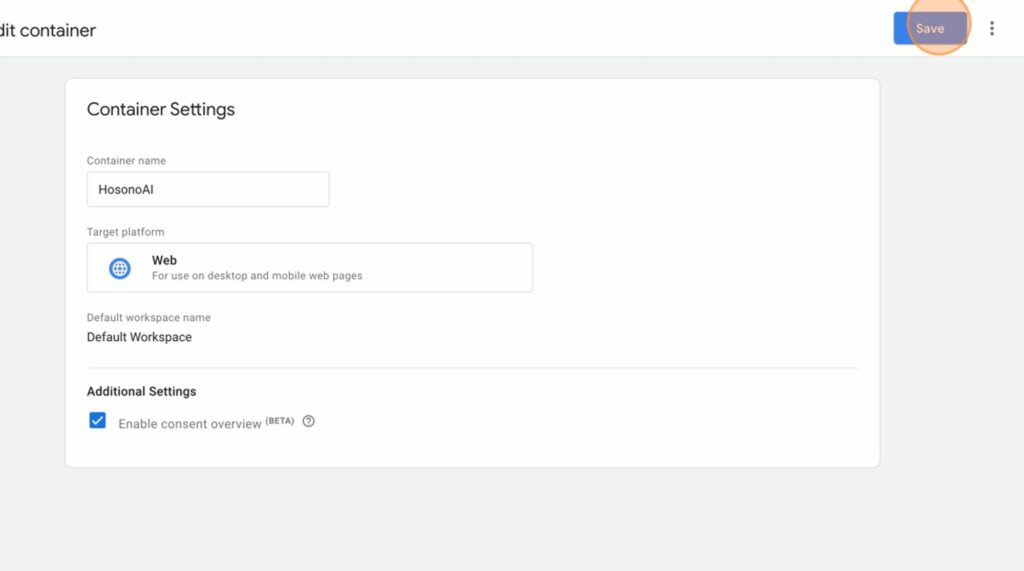Click the BETA superscript tag

tap(280, 421)
